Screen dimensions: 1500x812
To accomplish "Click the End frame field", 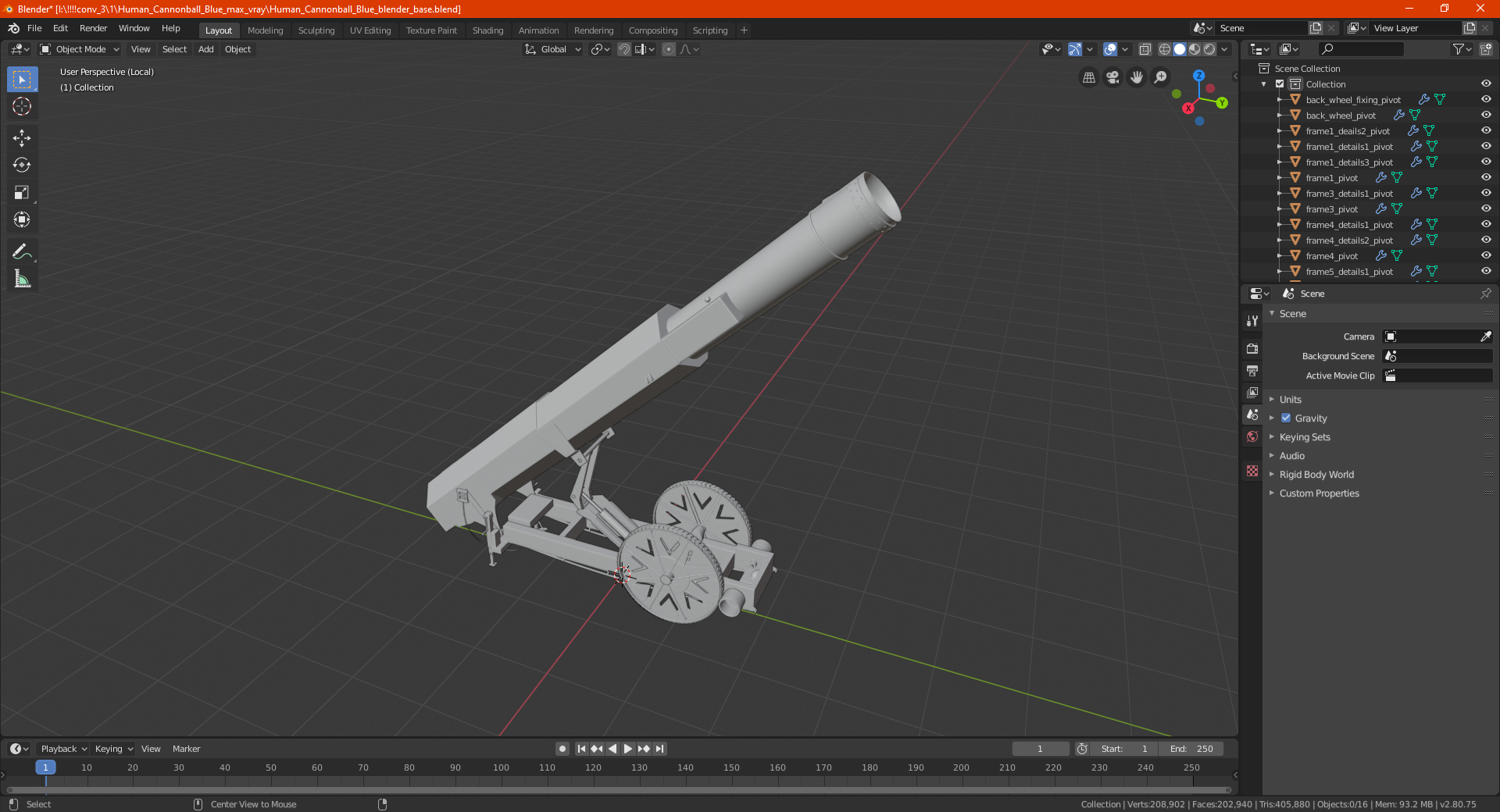I will pyautogui.click(x=1192, y=749).
